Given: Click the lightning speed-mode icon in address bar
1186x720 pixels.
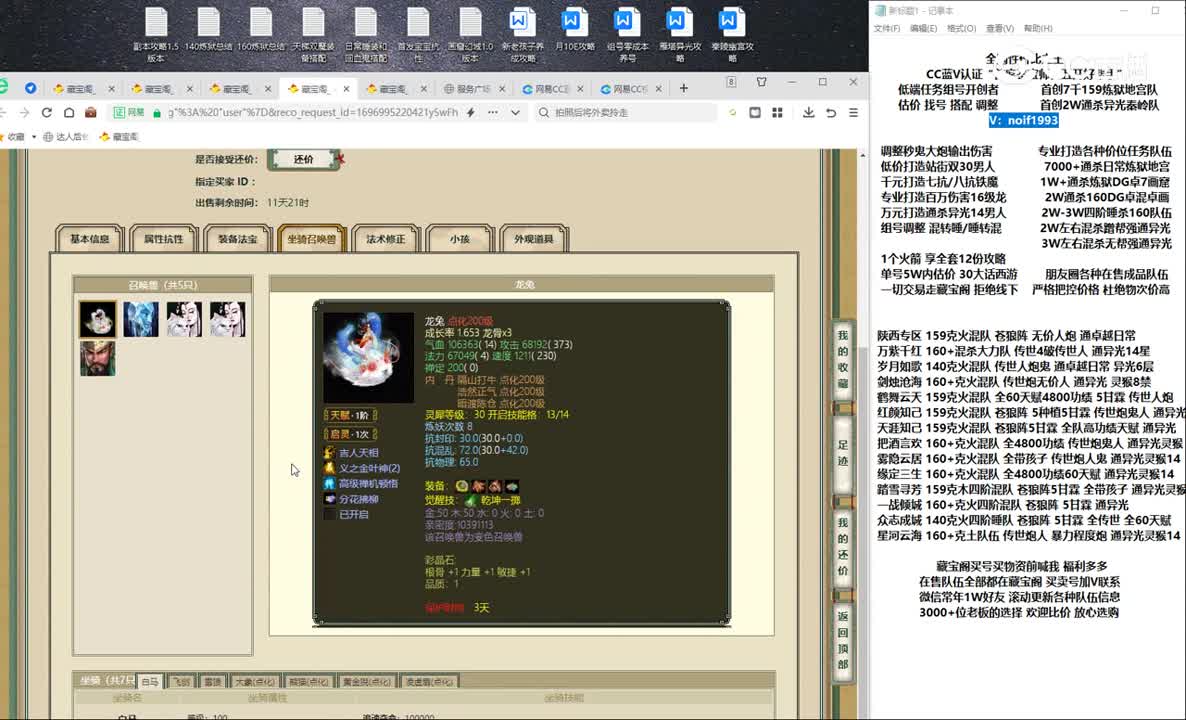Looking at the screenshot, I should tap(470, 112).
